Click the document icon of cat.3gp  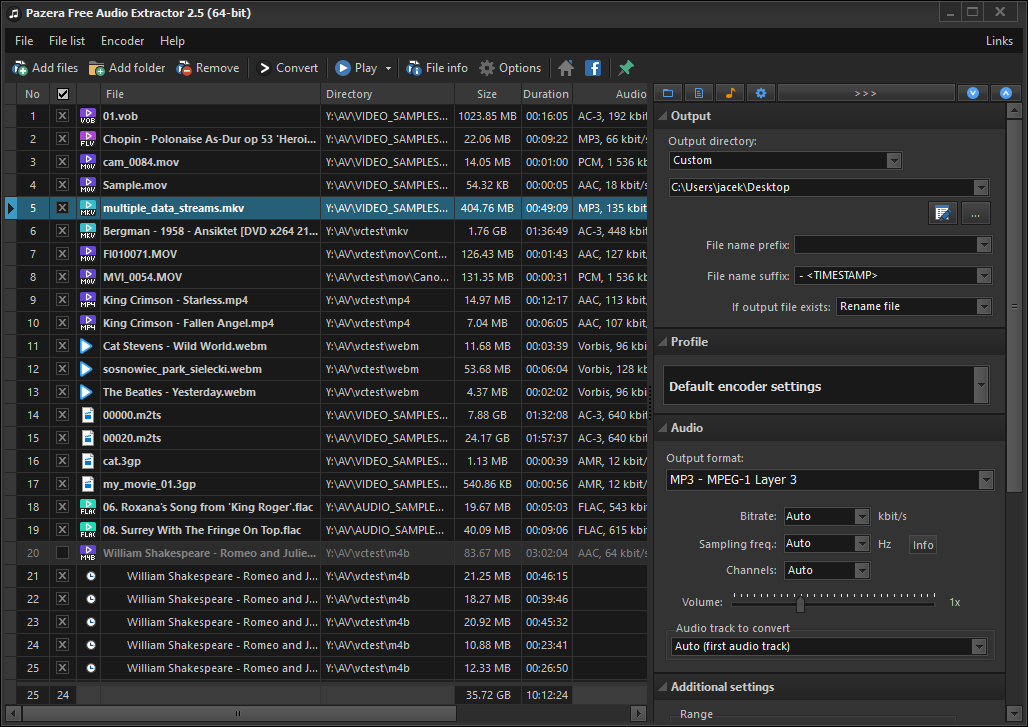click(x=88, y=461)
